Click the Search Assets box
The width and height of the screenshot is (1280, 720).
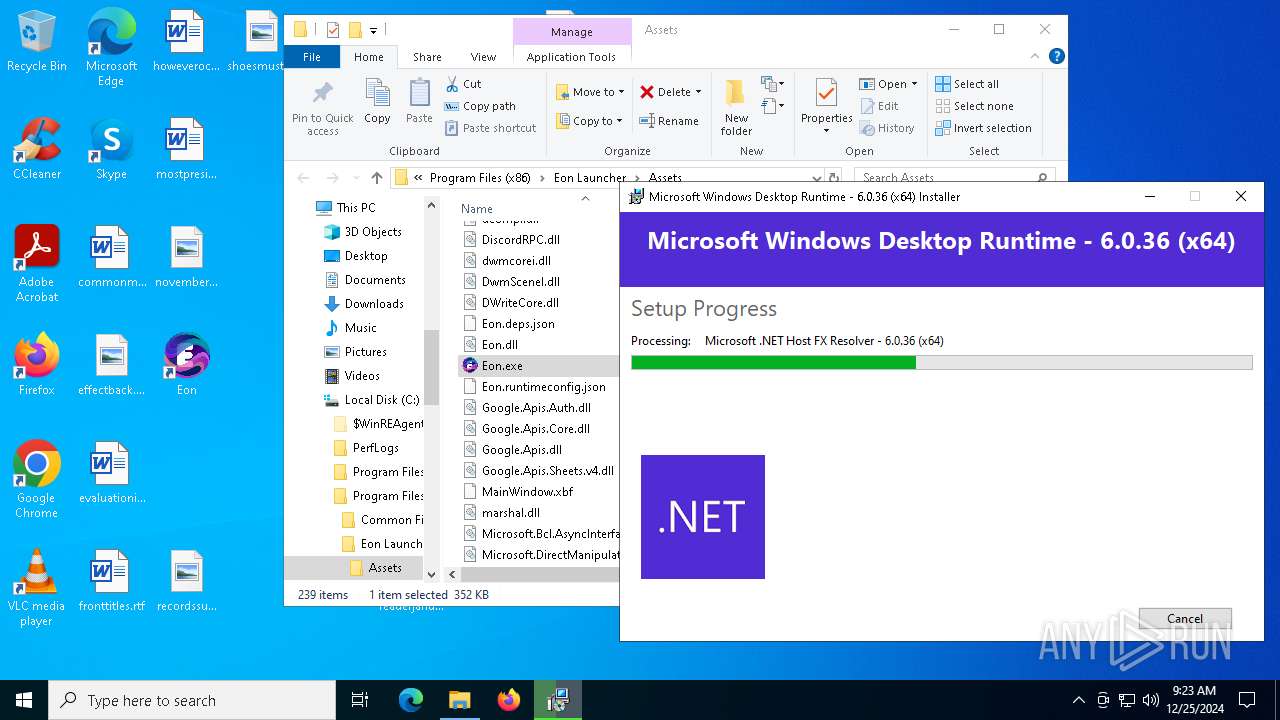[956, 178]
